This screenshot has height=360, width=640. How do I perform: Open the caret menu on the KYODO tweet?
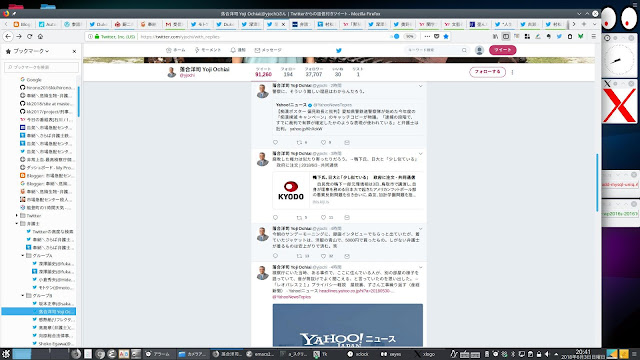tap(420, 154)
